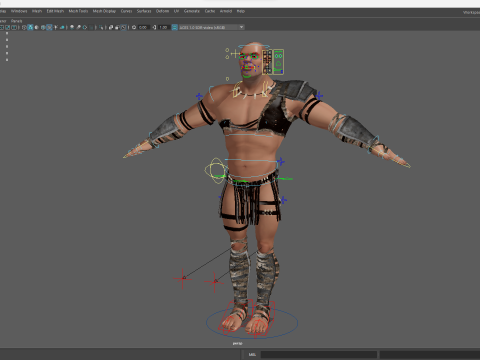Open the Surfaces menu
Screen dimensions: 480x360
click(144, 11)
